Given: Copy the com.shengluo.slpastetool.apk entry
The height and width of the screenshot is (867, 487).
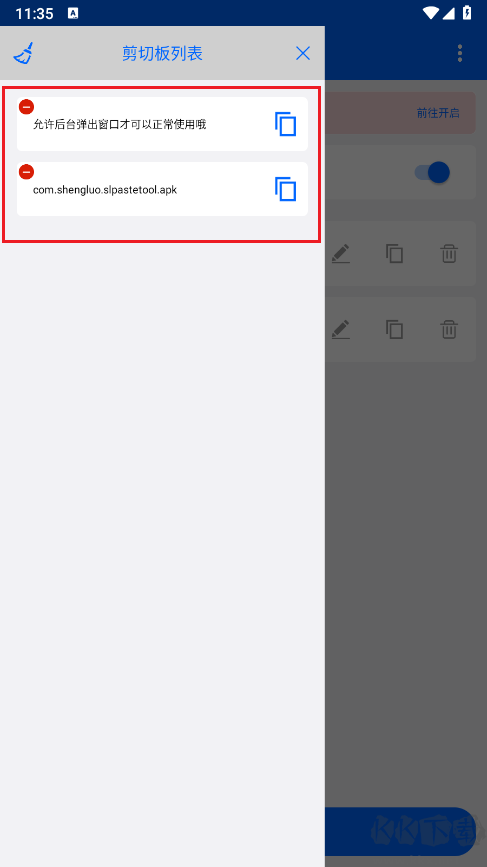Looking at the screenshot, I should point(286,189).
